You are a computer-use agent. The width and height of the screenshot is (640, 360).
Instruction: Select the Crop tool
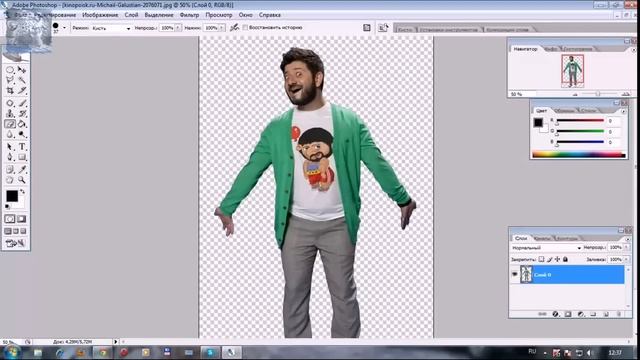(x=10, y=91)
